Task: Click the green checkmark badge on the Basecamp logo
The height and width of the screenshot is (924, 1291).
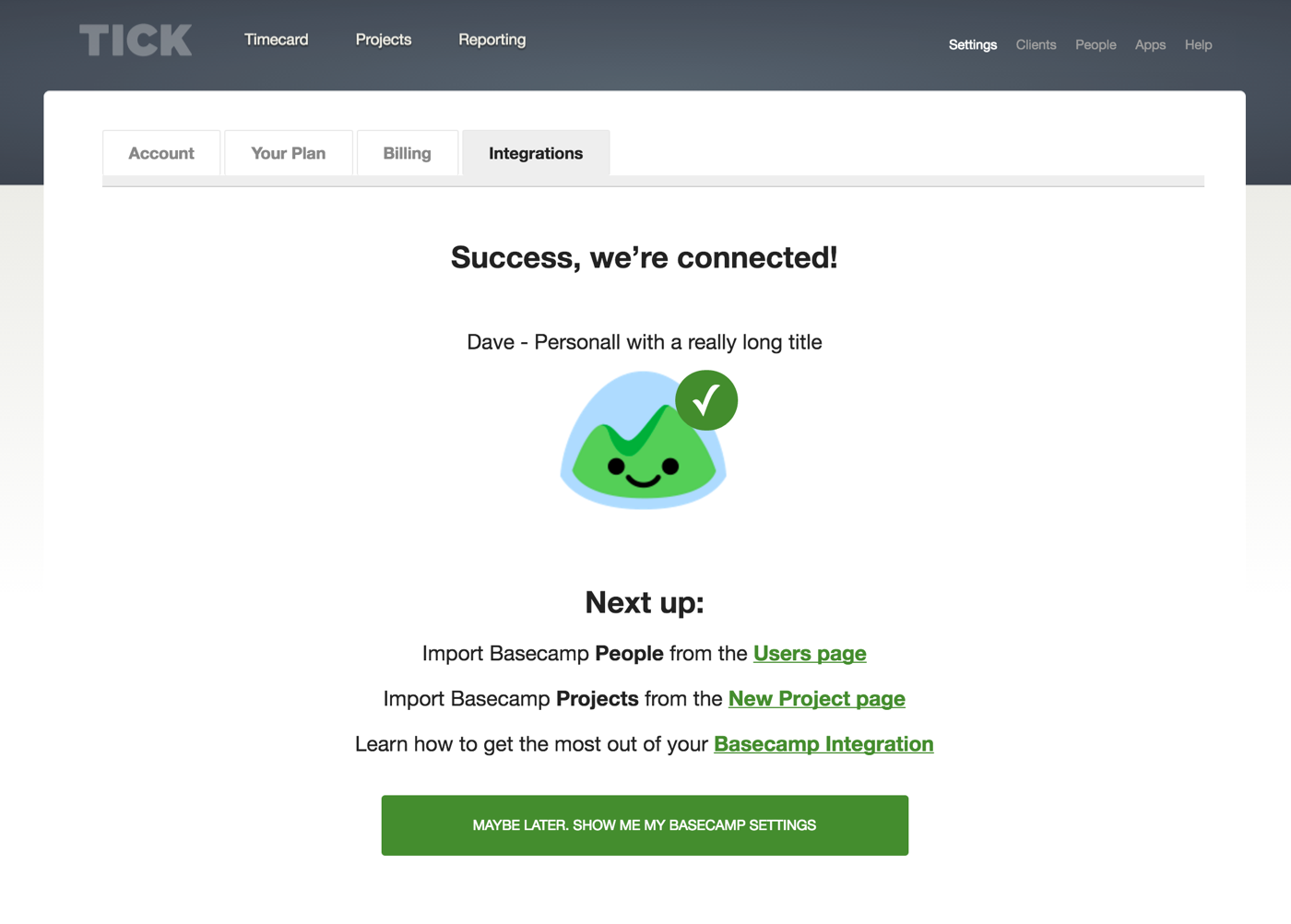Action: pos(706,399)
